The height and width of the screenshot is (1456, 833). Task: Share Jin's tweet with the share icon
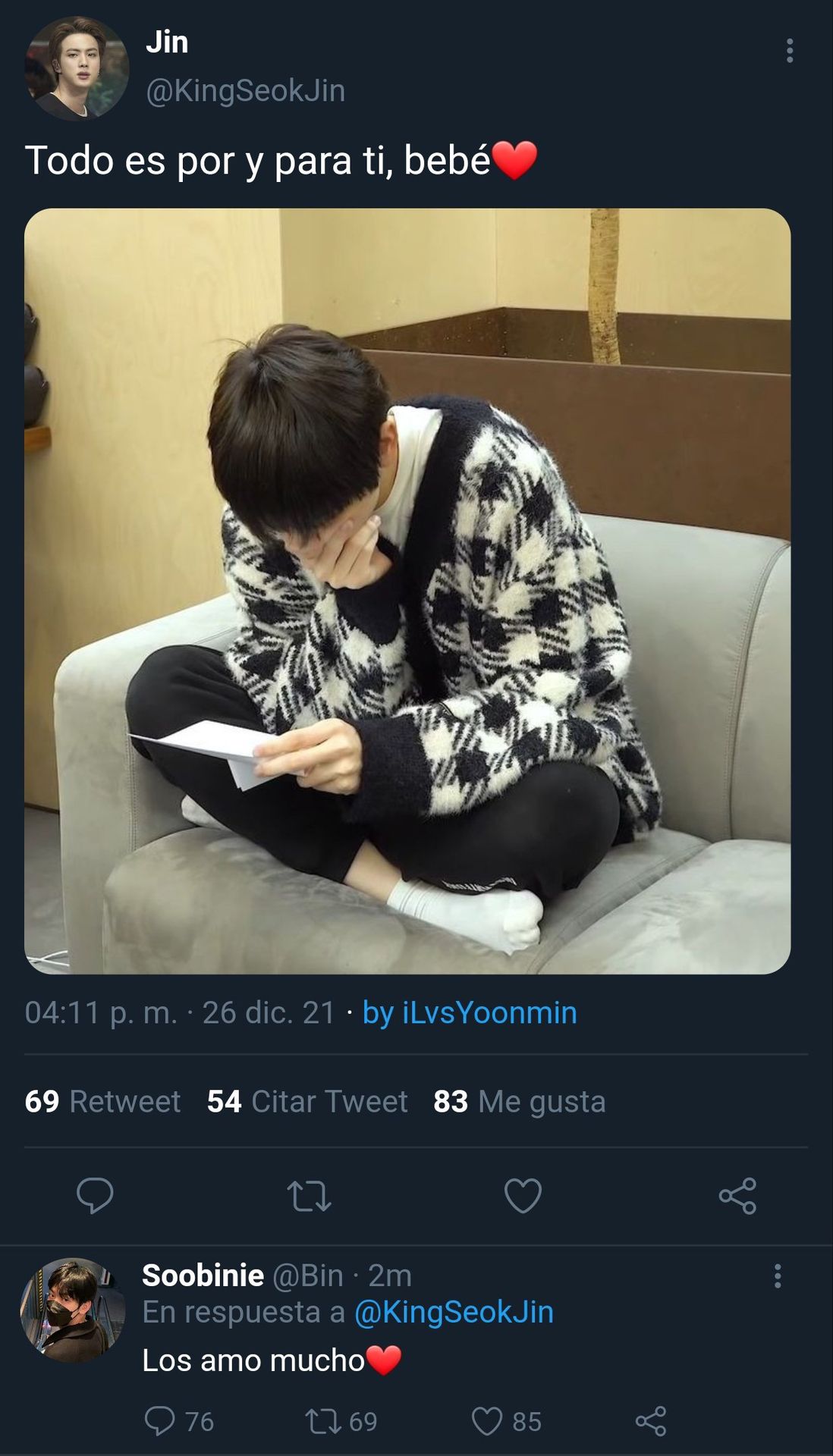pyautogui.click(x=737, y=1196)
